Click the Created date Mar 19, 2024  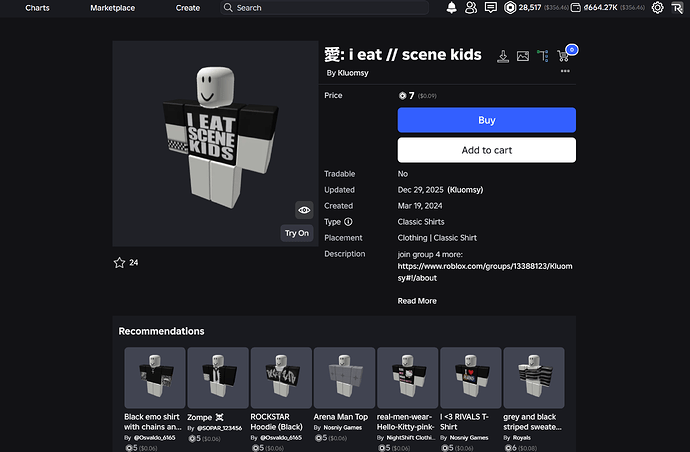pos(420,206)
